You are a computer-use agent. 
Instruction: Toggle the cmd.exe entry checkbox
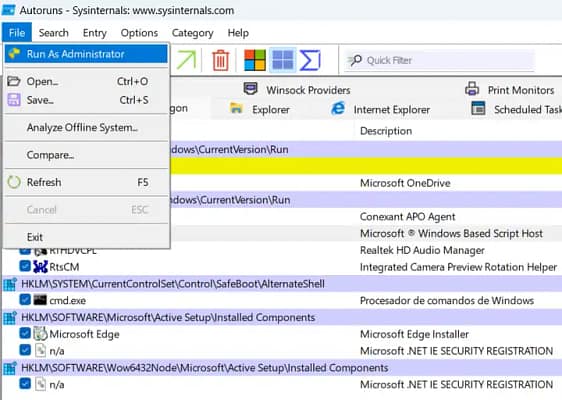25,300
